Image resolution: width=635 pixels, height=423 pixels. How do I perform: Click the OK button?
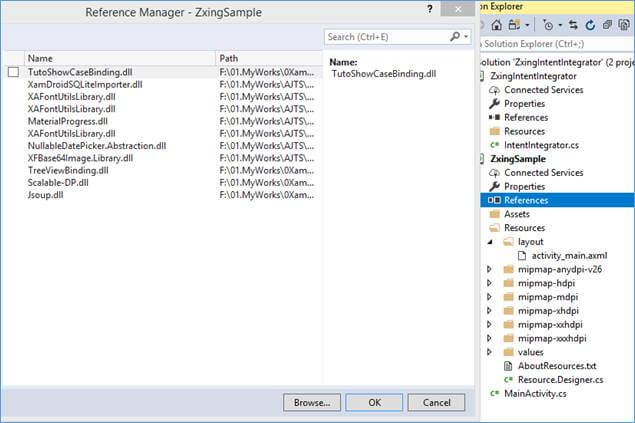374,402
